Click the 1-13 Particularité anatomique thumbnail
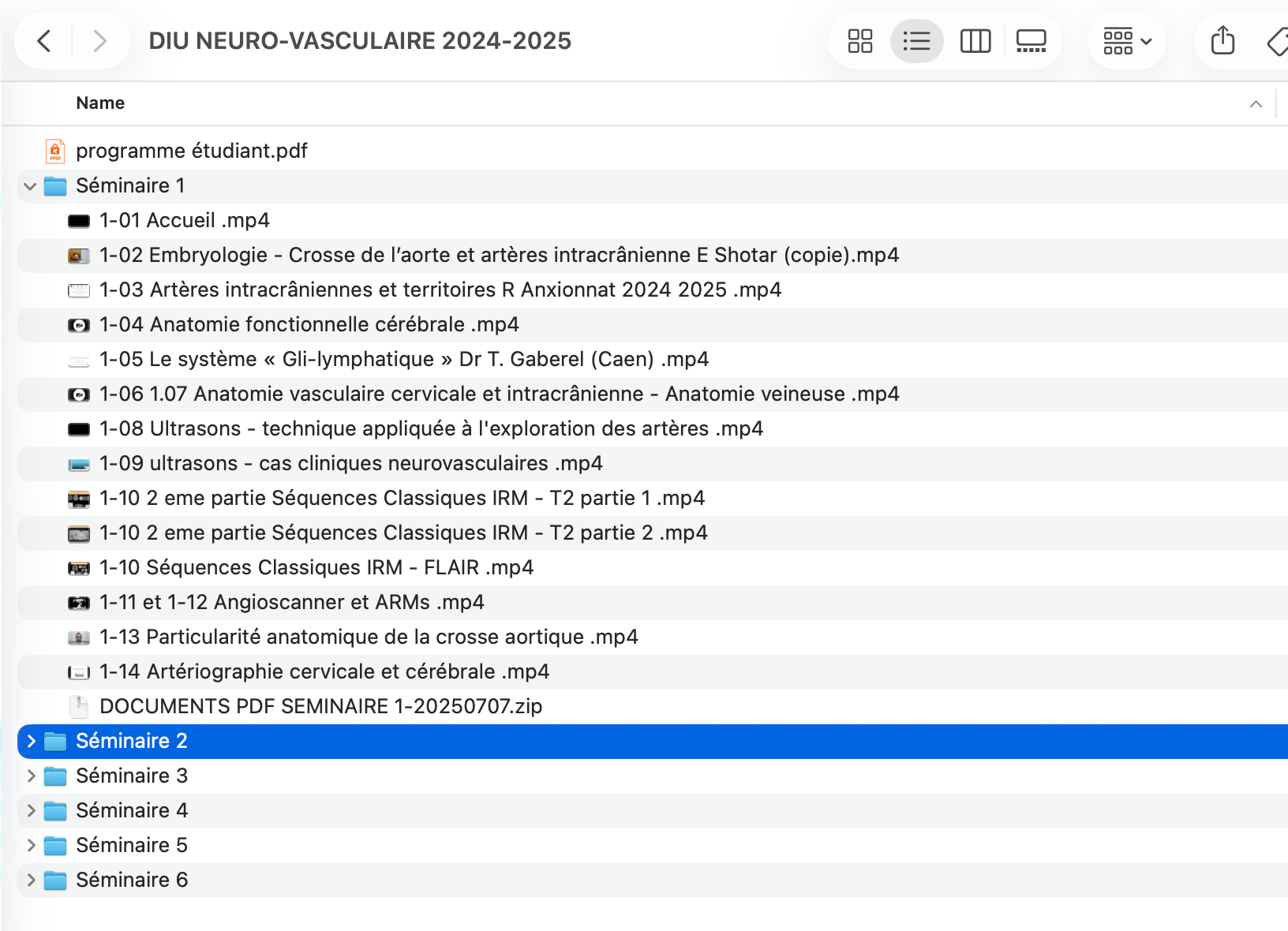The height and width of the screenshot is (931, 1288). coord(79,637)
